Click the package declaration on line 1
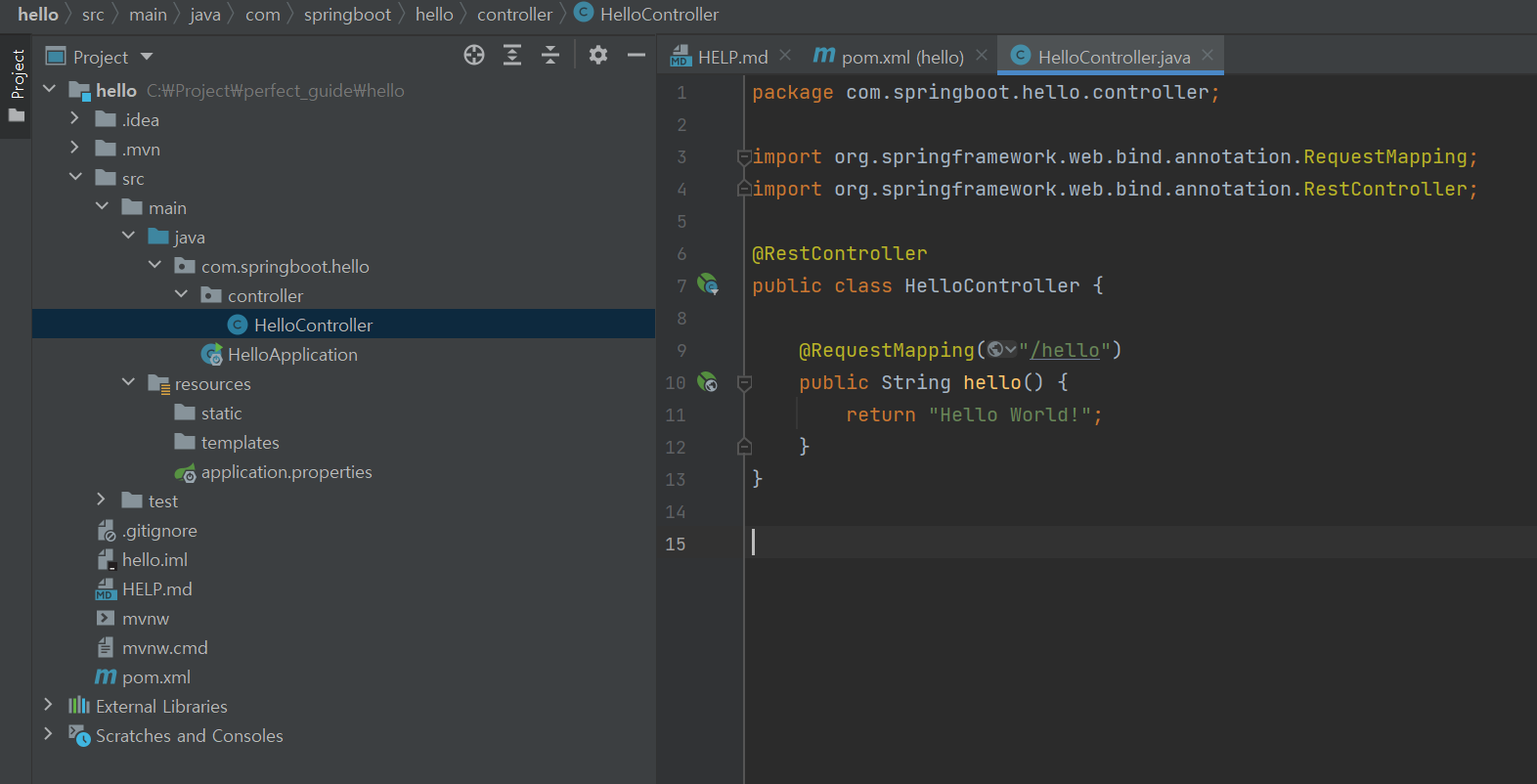The height and width of the screenshot is (784, 1537). 987,92
